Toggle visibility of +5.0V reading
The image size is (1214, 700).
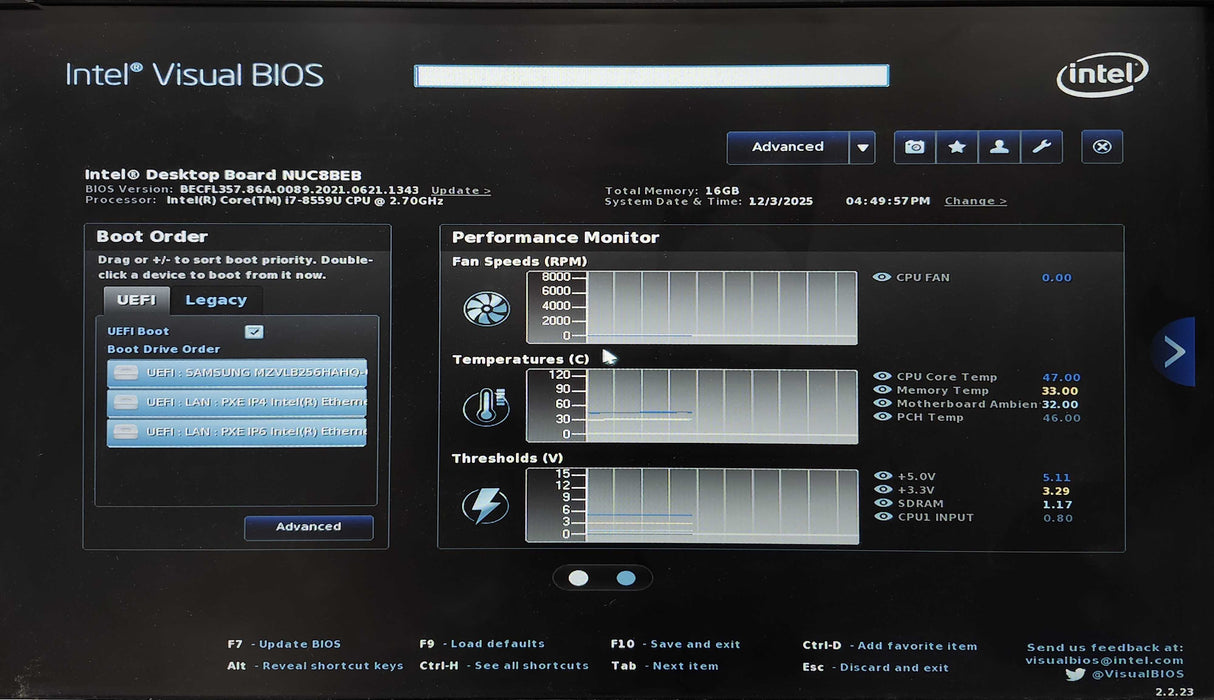point(882,477)
